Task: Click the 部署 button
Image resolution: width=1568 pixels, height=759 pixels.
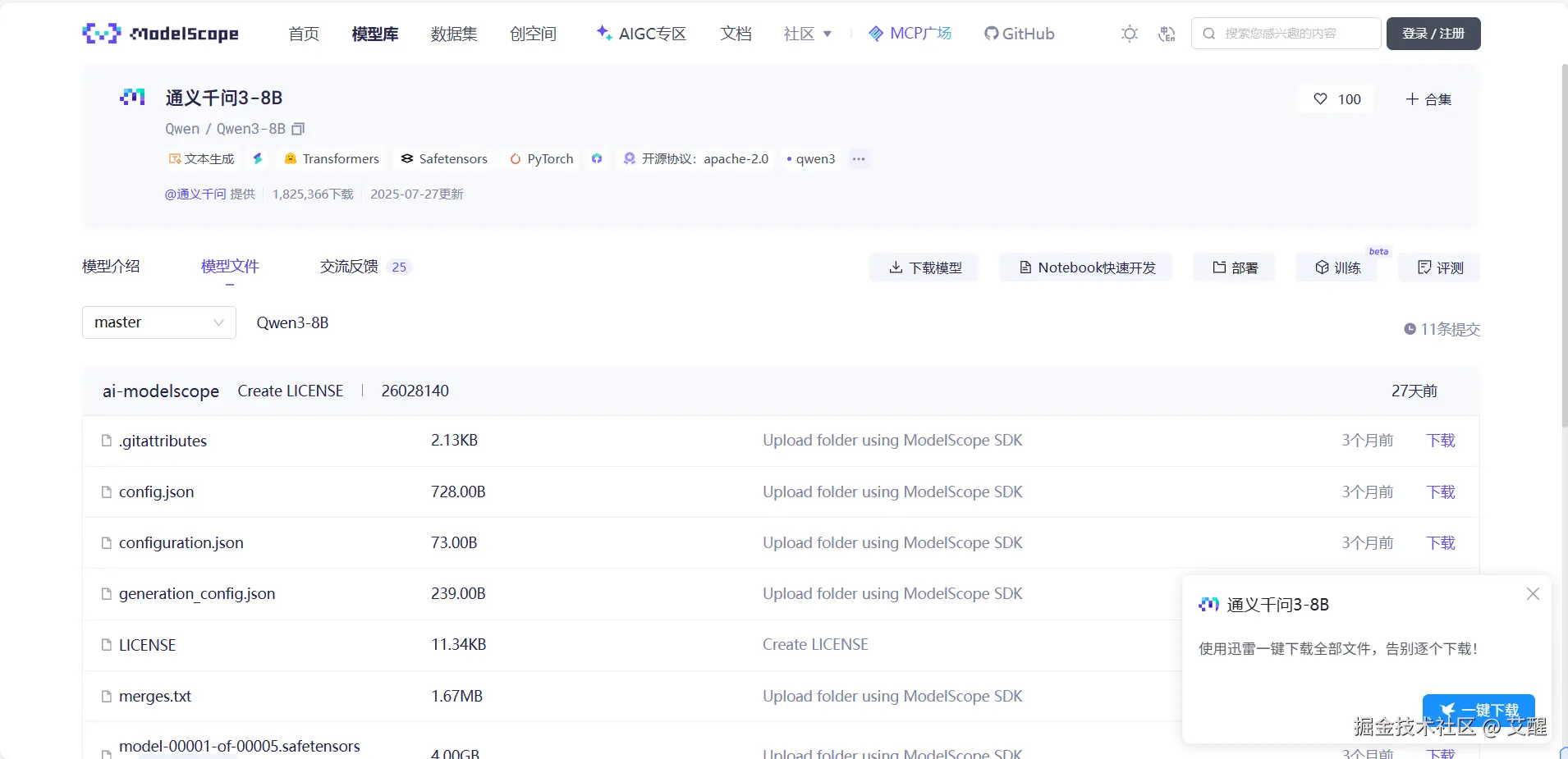Action: 1235,267
